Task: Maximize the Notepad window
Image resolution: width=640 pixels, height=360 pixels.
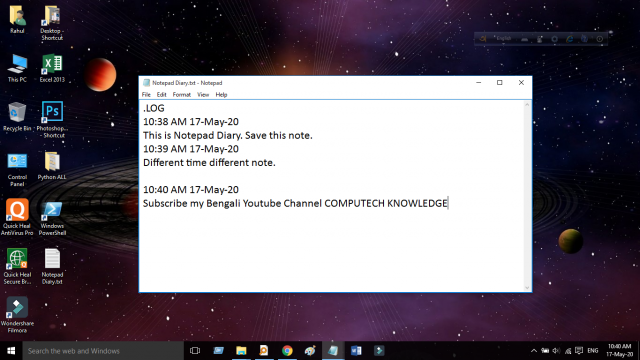Action: (x=500, y=83)
